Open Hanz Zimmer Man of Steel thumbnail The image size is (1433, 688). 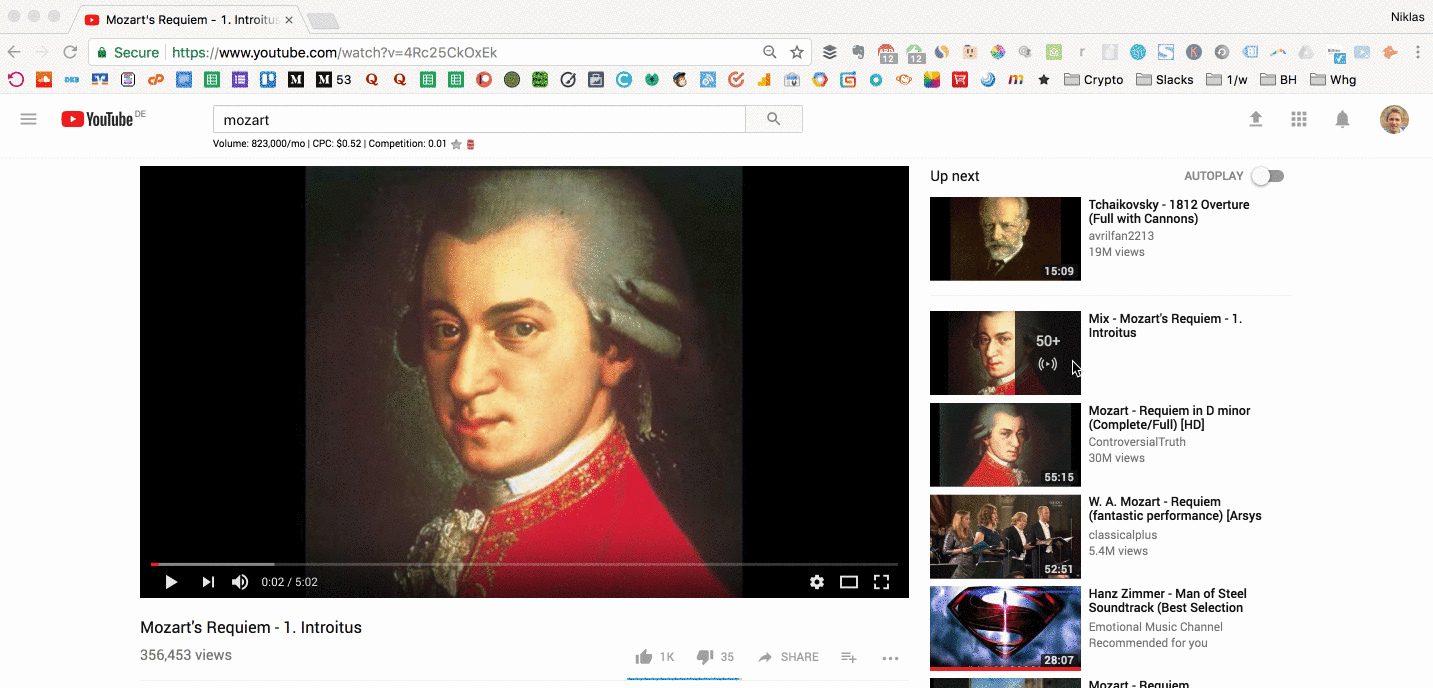point(1005,628)
